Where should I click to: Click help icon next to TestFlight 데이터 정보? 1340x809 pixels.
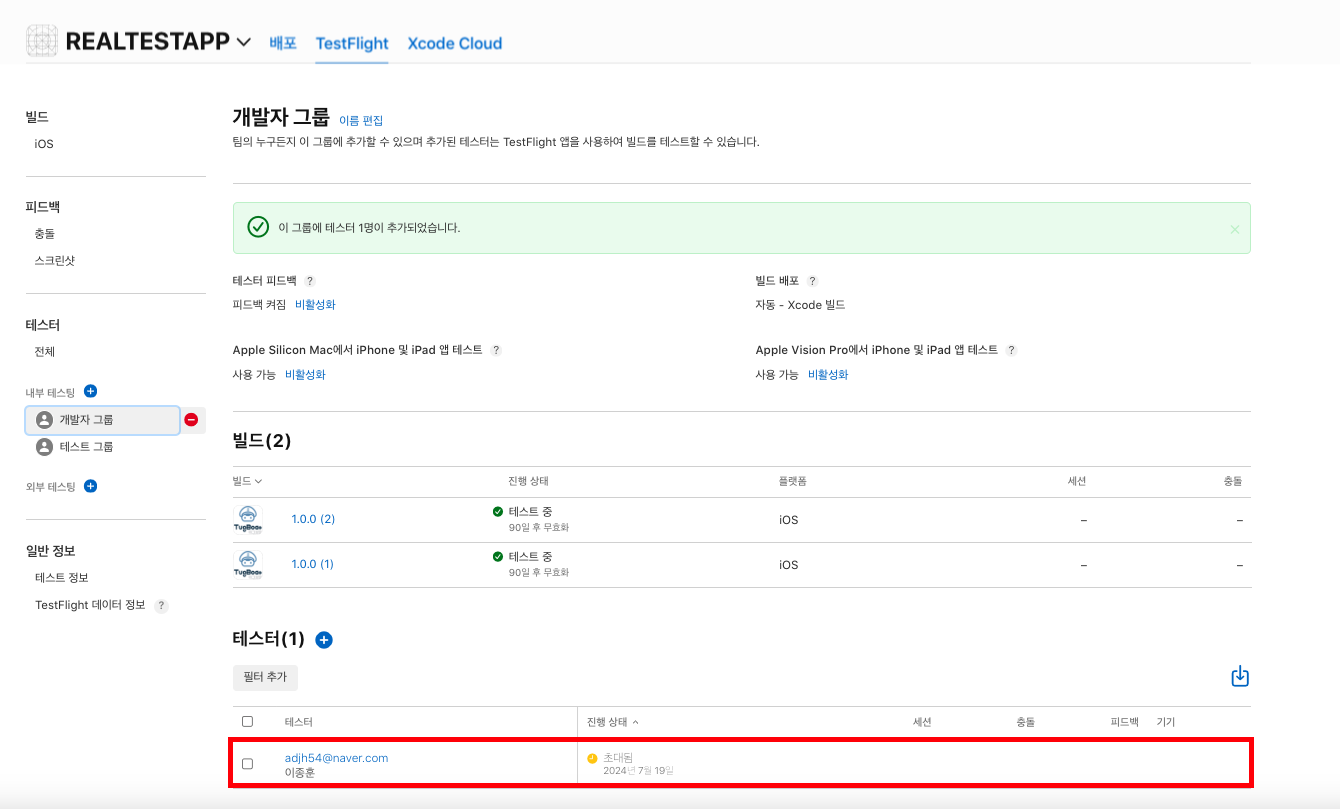161,606
